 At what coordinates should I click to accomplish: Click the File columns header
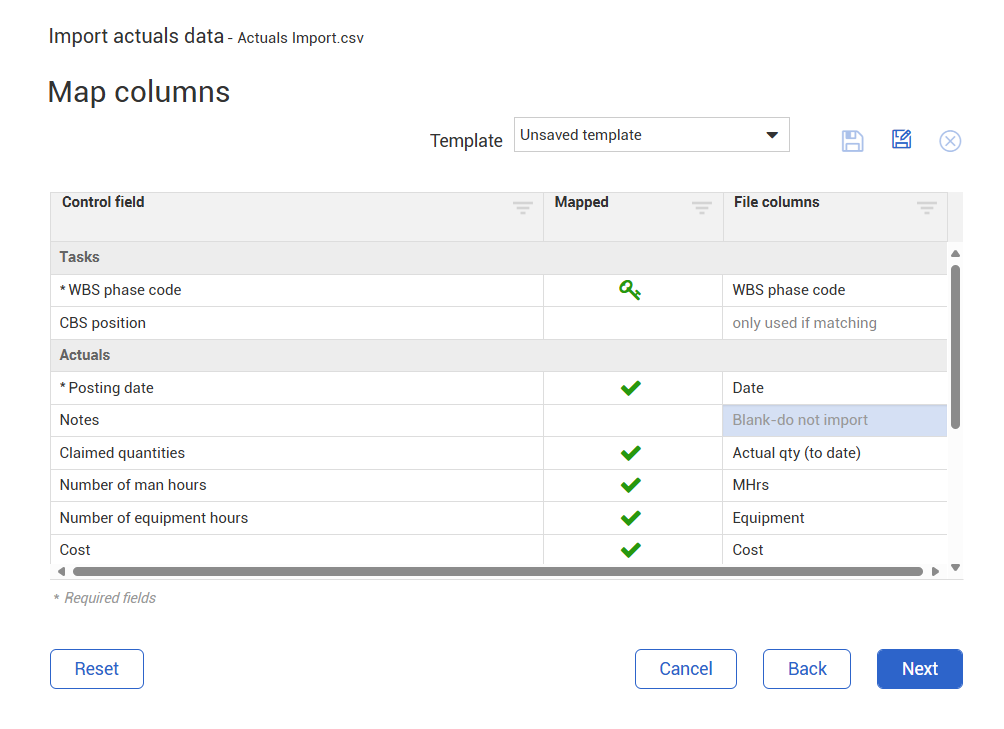coord(776,202)
